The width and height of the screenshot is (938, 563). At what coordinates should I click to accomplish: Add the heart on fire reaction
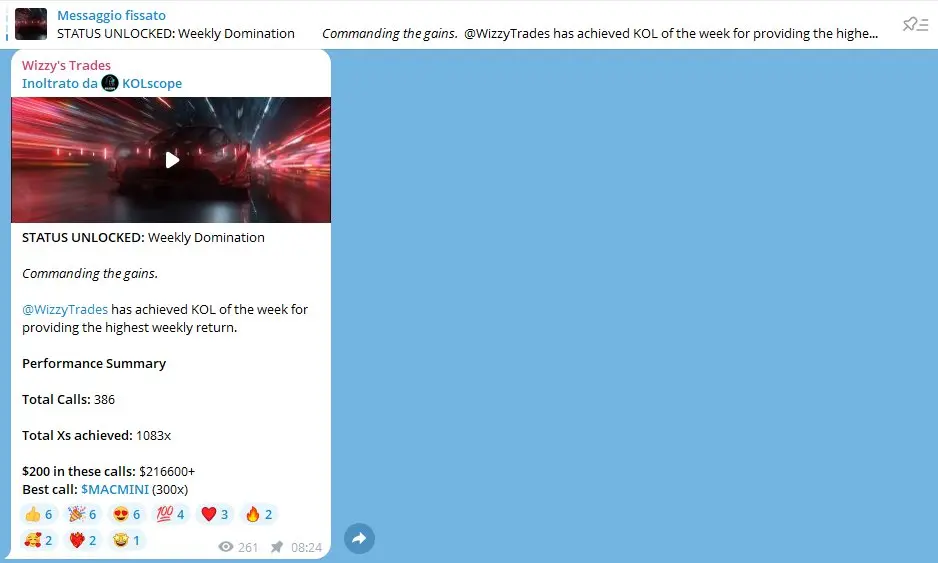[83, 541]
